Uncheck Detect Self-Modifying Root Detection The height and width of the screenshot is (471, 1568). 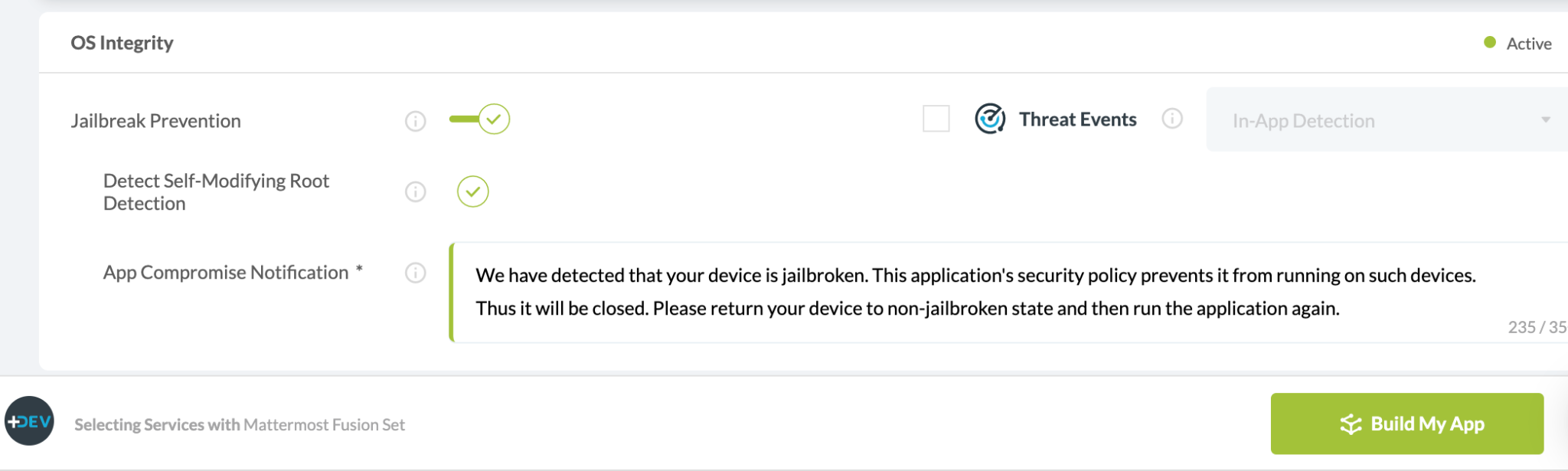coord(473,191)
